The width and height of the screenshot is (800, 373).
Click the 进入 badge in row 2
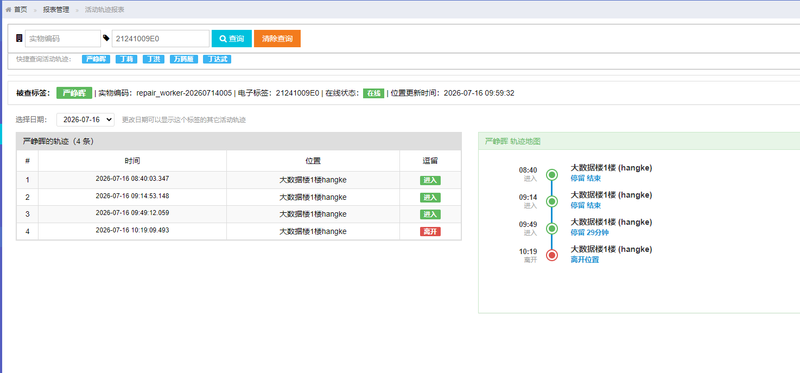pyautogui.click(x=430, y=197)
